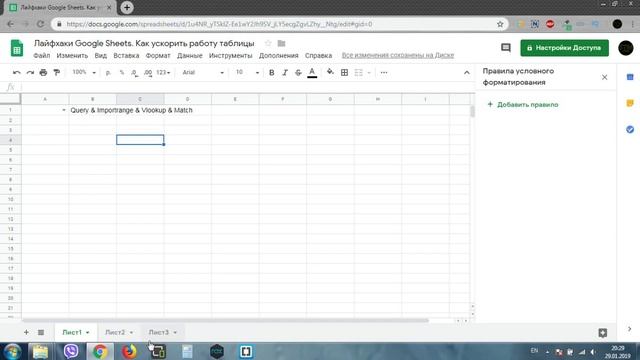
Task: Open the Tasks side panel icon
Action: coord(630,129)
